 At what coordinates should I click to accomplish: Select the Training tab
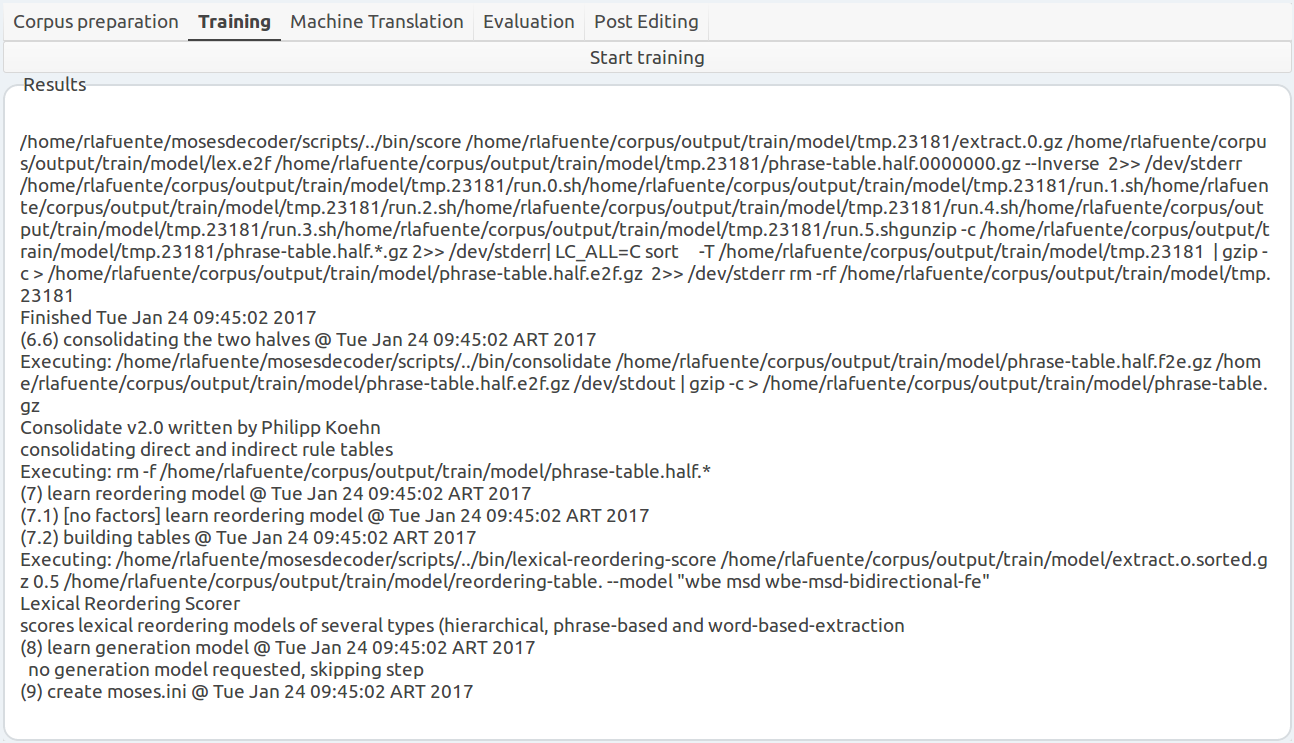234,21
